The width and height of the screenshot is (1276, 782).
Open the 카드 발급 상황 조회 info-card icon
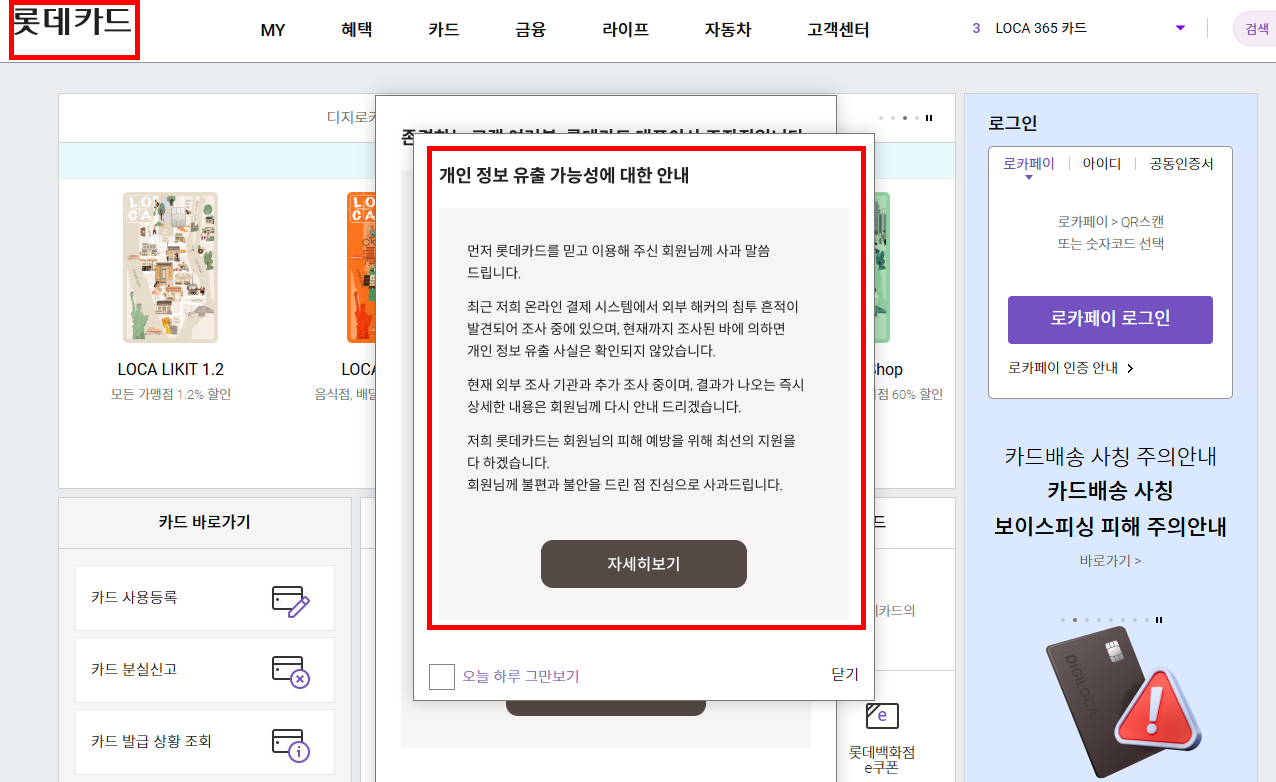291,743
